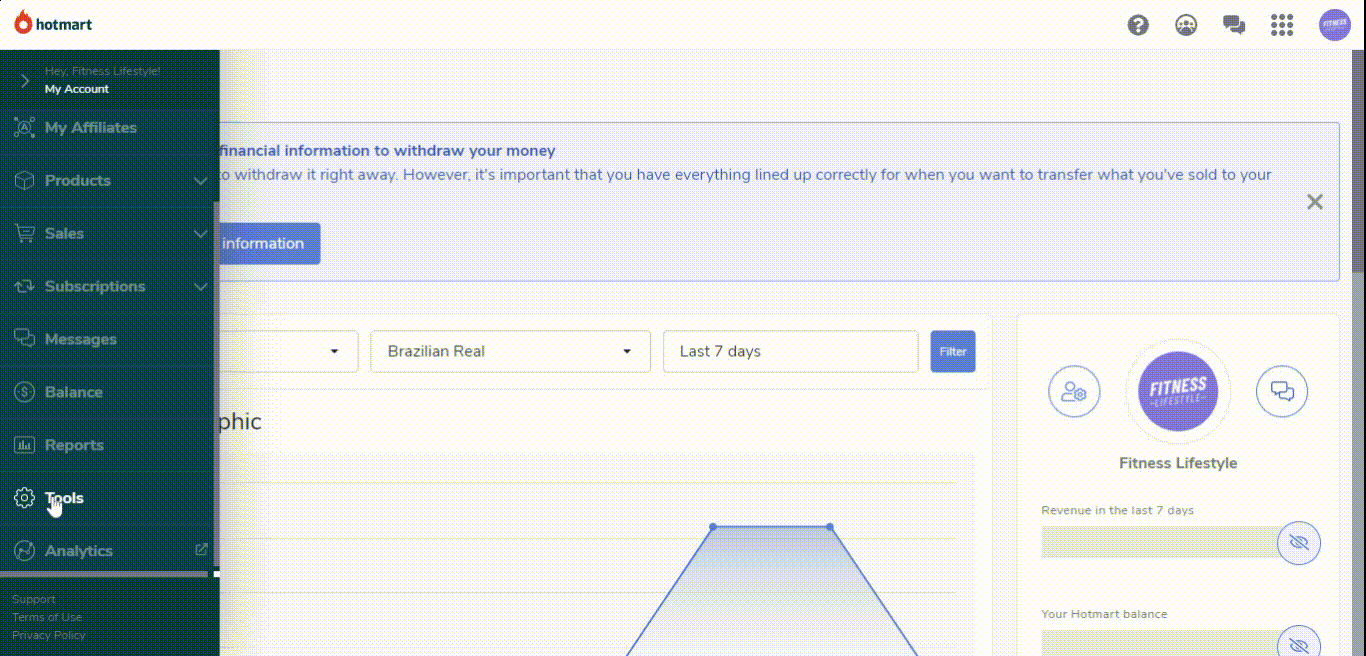The height and width of the screenshot is (656, 1366).
Task: Click the Balance dollar coin icon
Action: tap(24, 392)
